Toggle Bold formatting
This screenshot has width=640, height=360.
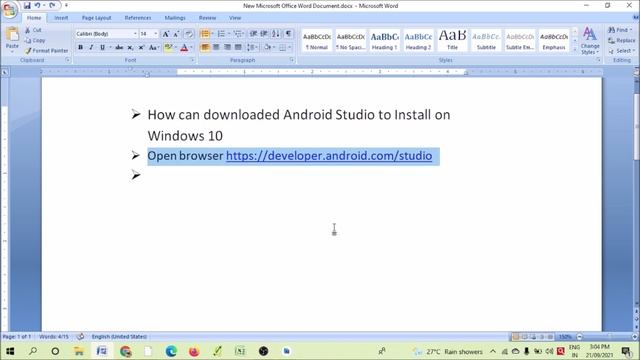click(80, 47)
